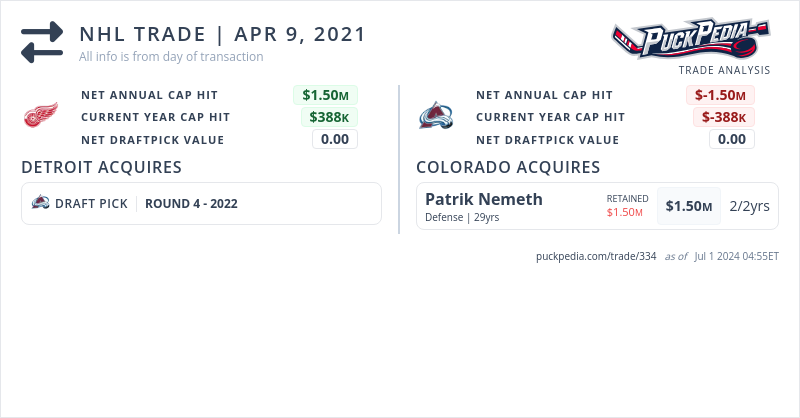This screenshot has width=800, height=418.
Task: Click the Avalanche icon beside Draft Pick
Action: click(41, 203)
